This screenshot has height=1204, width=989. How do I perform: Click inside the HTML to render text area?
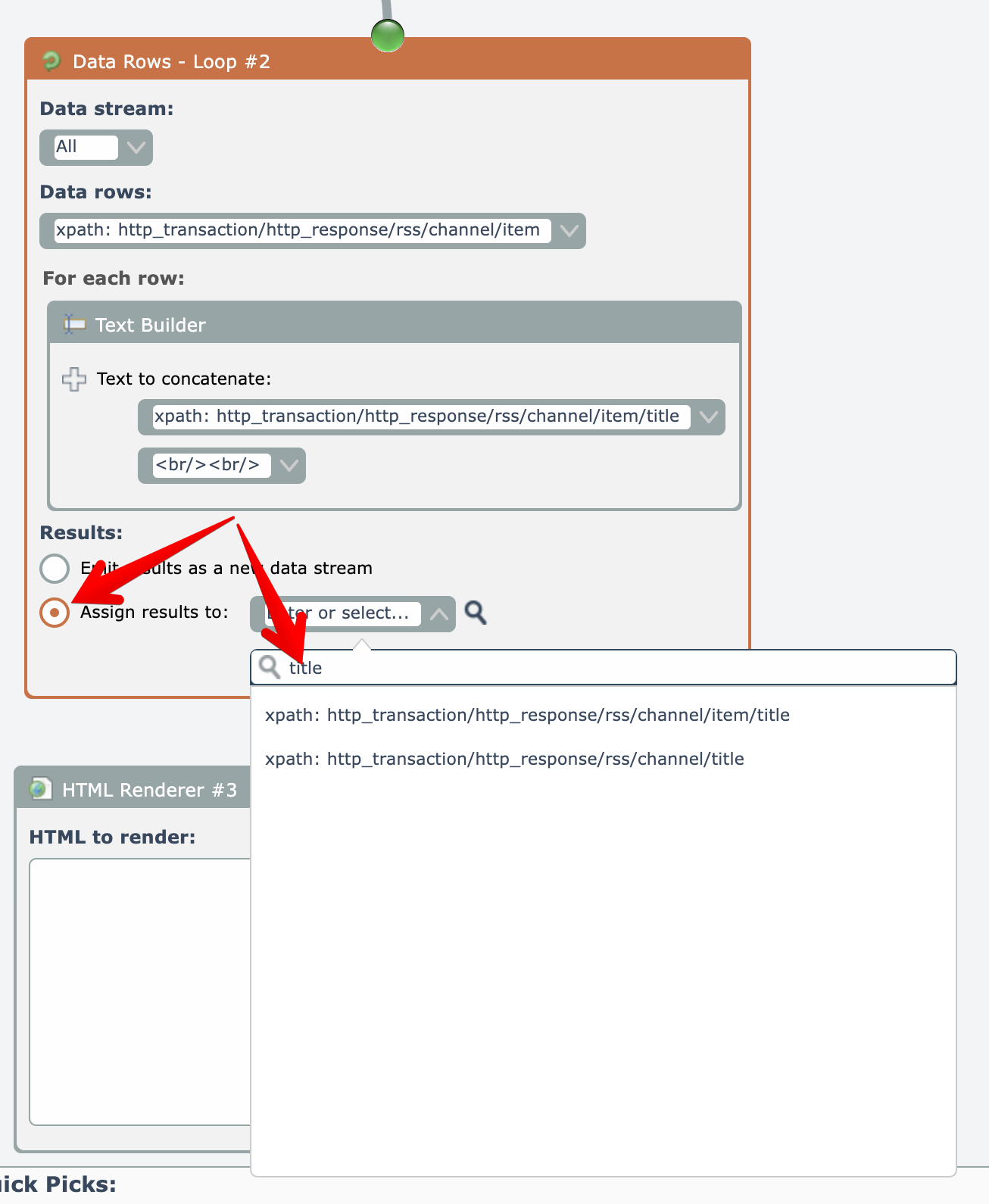click(140, 990)
